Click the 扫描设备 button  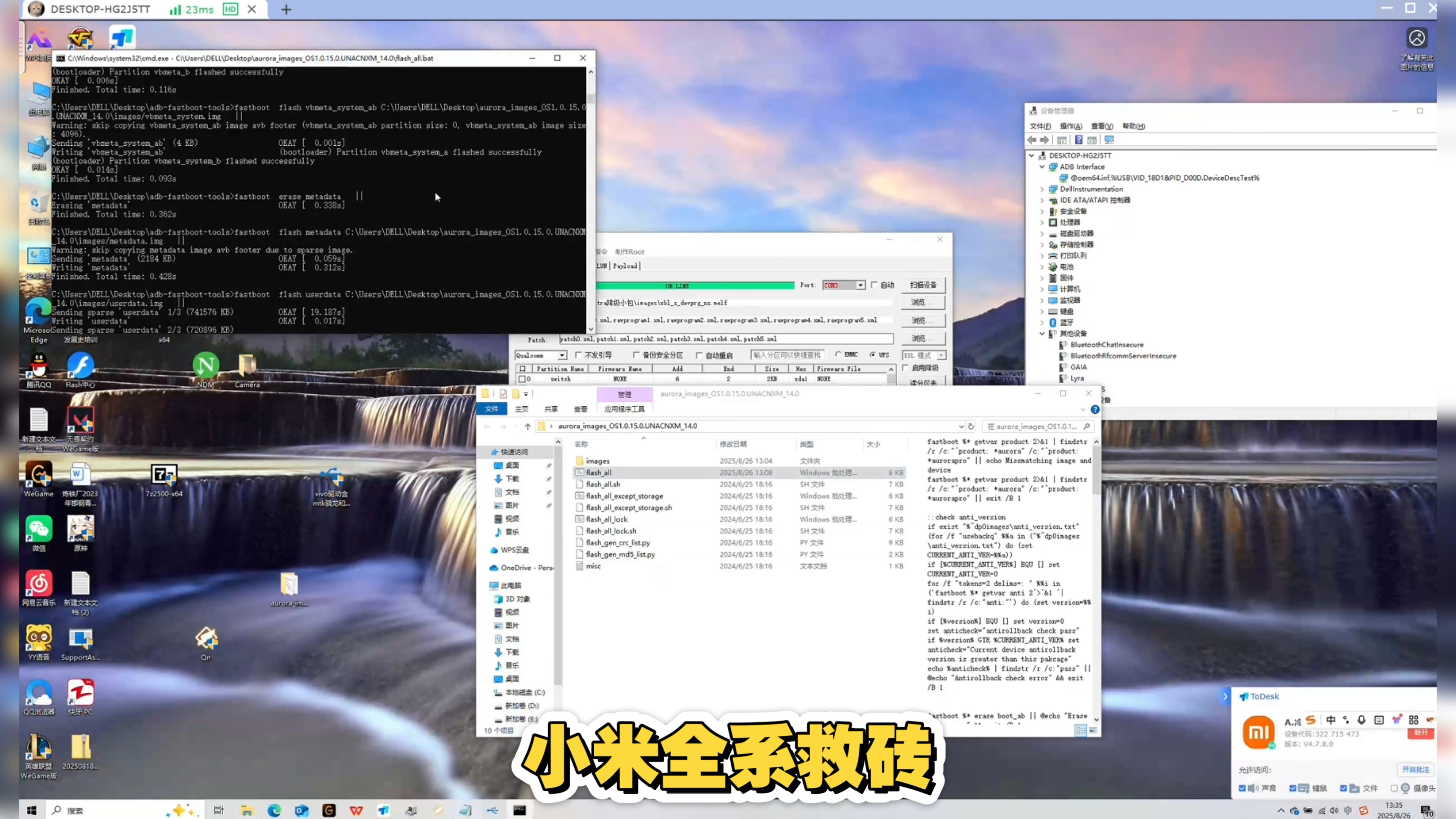(923, 285)
